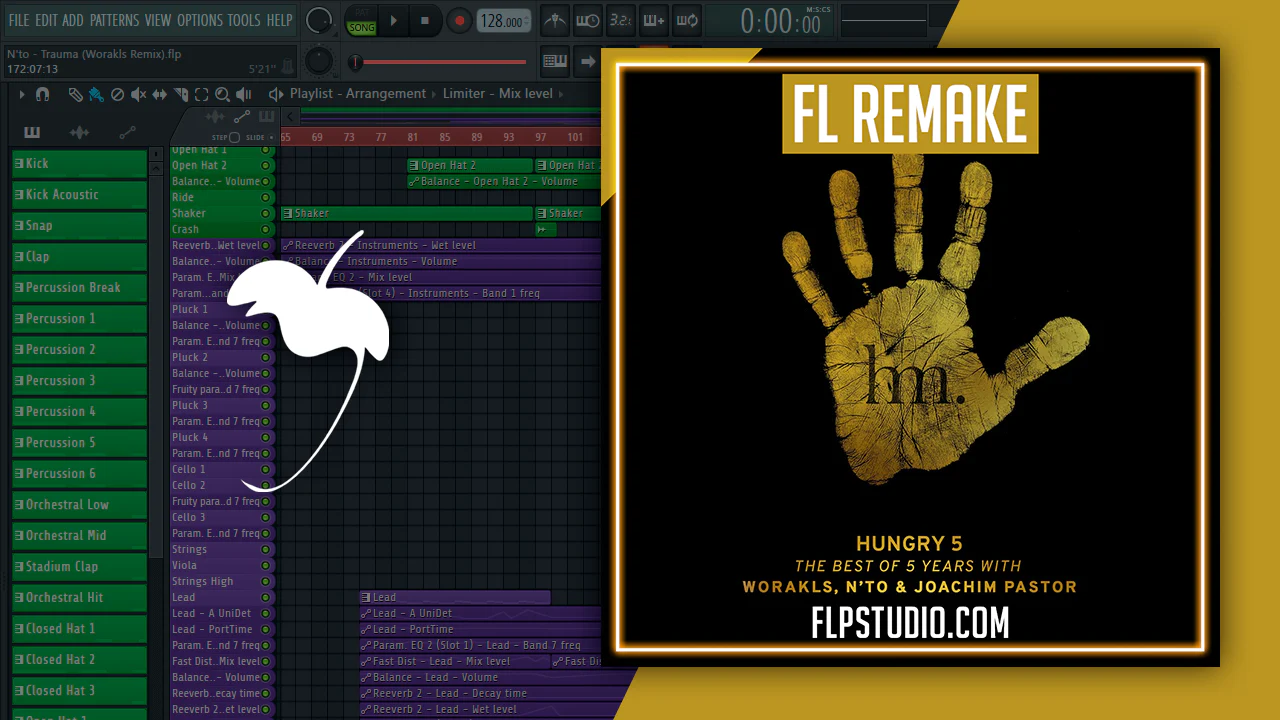Open the VIEW menu

pyautogui.click(x=158, y=20)
